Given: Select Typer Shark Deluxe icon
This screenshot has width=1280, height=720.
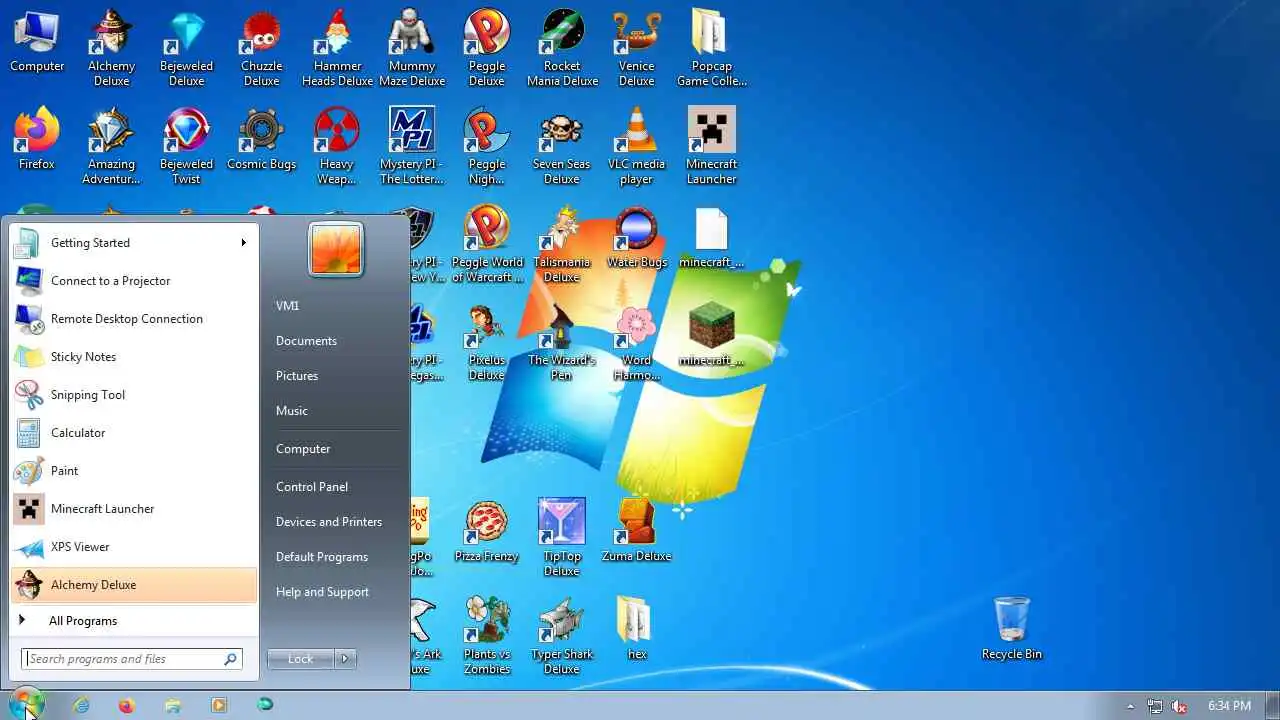Looking at the screenshot, I should 562,636.
